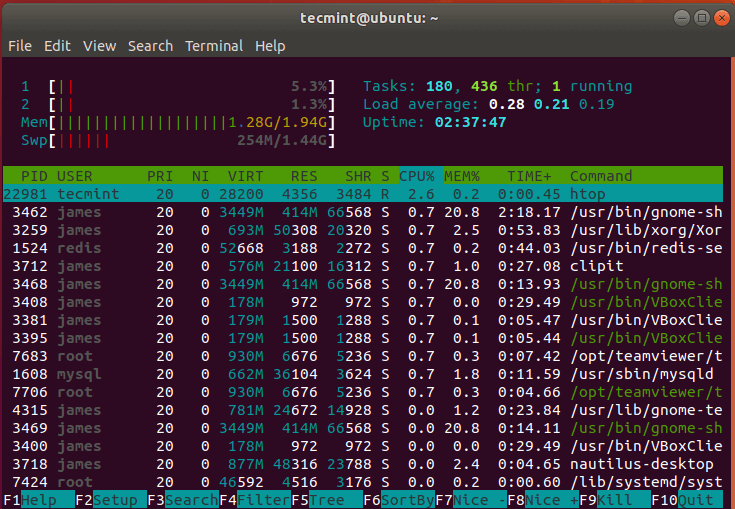Sort by the Command column header
This screenshot has height=509, width=735.
click(x=601, y=176)
